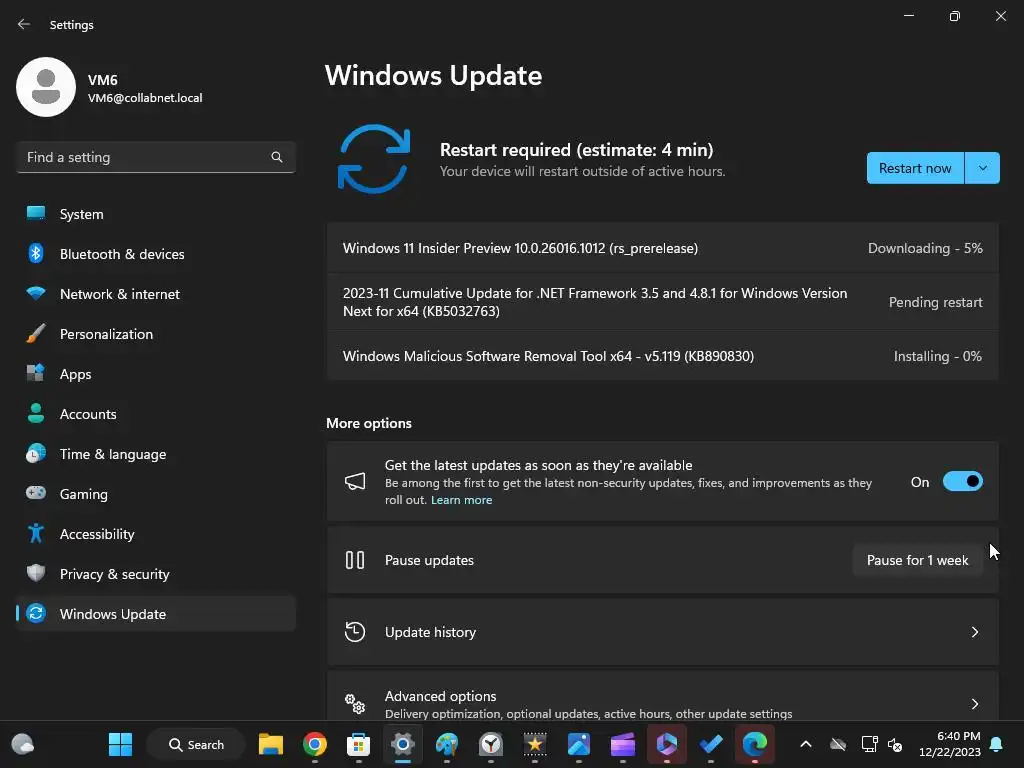Click Windows Malicious Software Removal Tool entry

click(662, 356)
